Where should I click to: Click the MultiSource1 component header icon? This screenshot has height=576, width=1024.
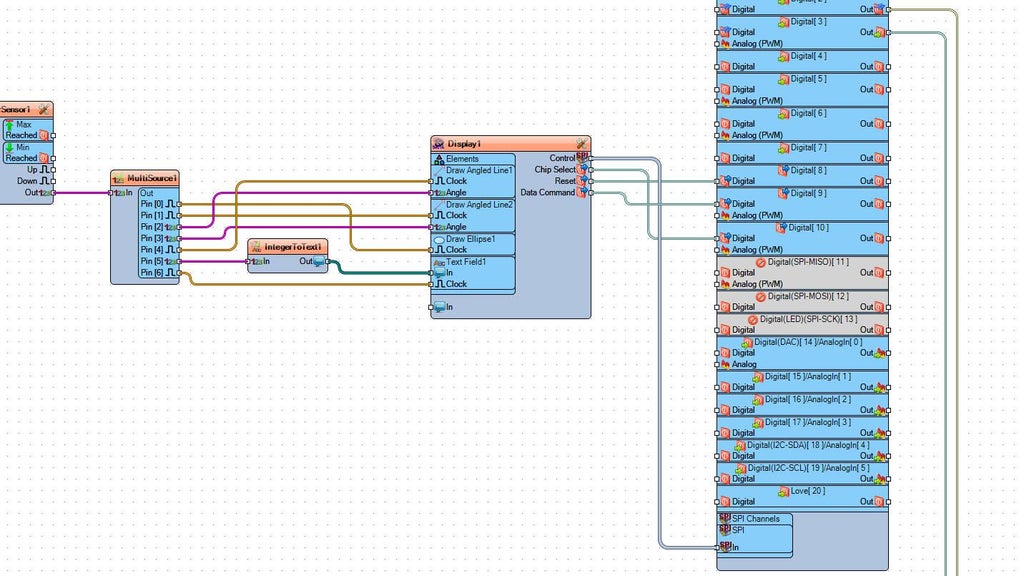tap(119, 178)
